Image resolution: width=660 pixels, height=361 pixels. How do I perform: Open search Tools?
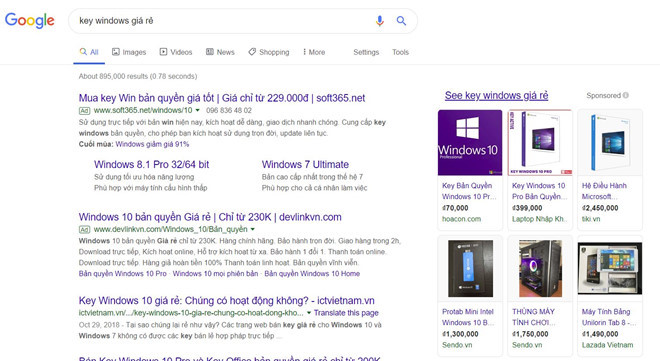pyautogui.click(x=400, y=52)
